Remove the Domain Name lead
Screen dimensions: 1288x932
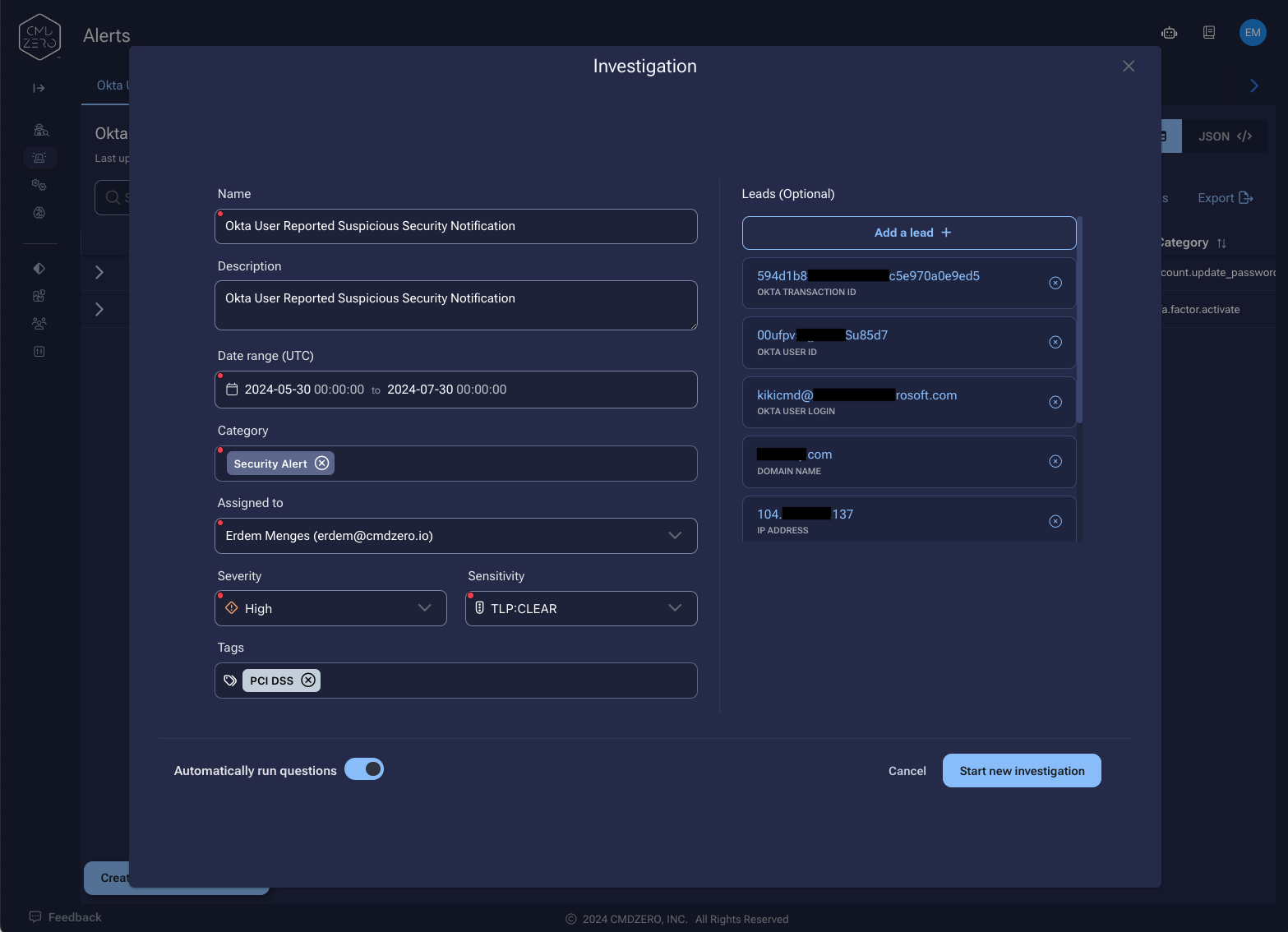click(1055, 462)
